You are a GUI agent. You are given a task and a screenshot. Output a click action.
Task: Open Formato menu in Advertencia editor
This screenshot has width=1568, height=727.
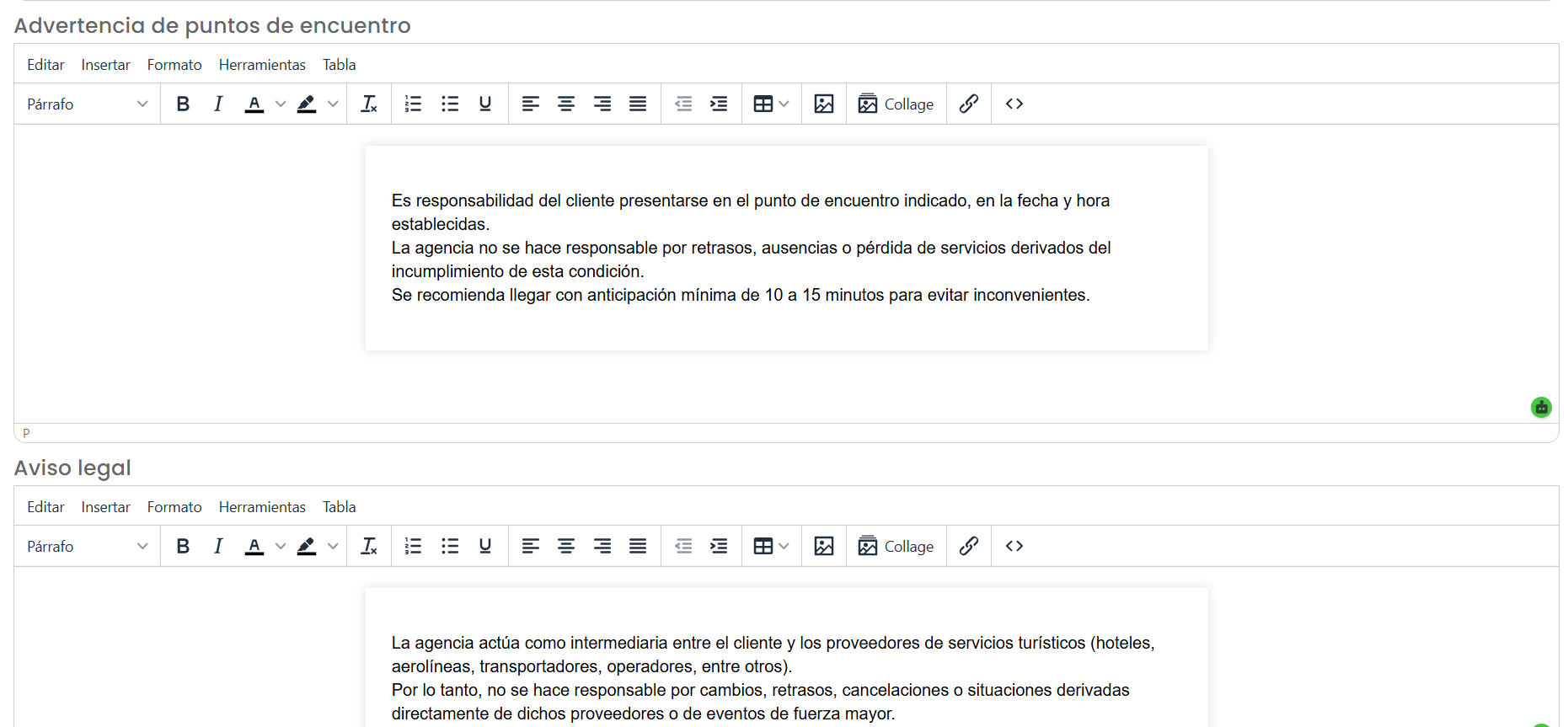[x=174, y=65]
